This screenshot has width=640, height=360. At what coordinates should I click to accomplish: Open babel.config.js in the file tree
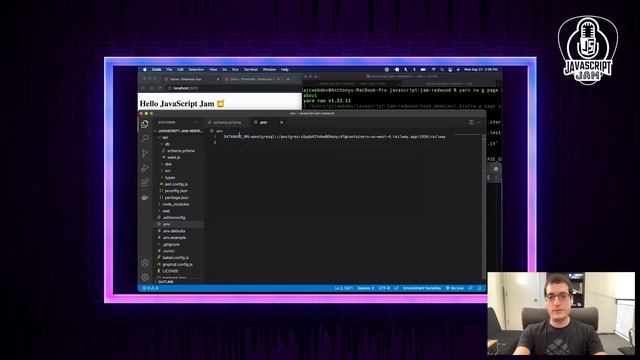pos(176,258)
